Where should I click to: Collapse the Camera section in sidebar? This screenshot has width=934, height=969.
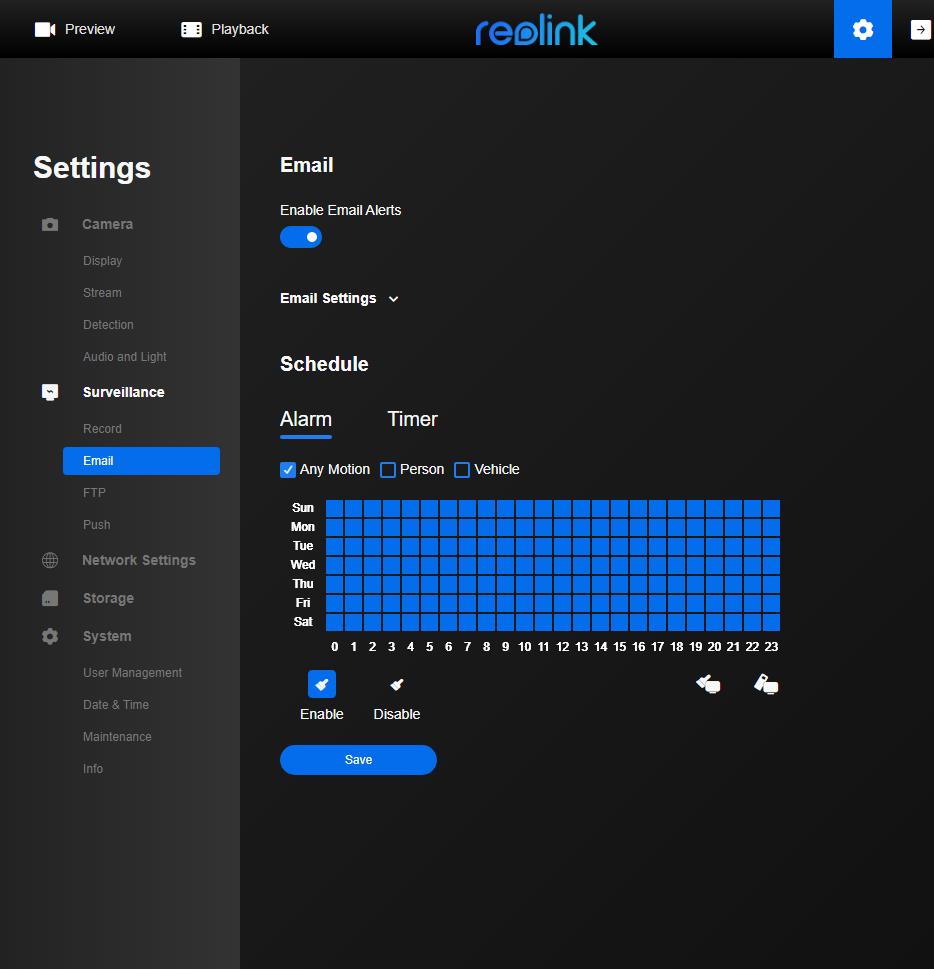click(107, 224)
